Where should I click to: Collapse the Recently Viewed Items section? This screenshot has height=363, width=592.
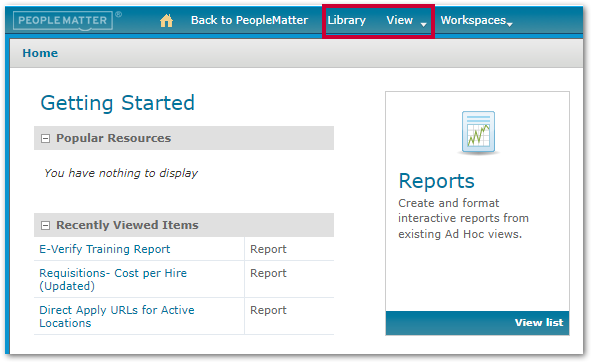[x=45, y=226]
